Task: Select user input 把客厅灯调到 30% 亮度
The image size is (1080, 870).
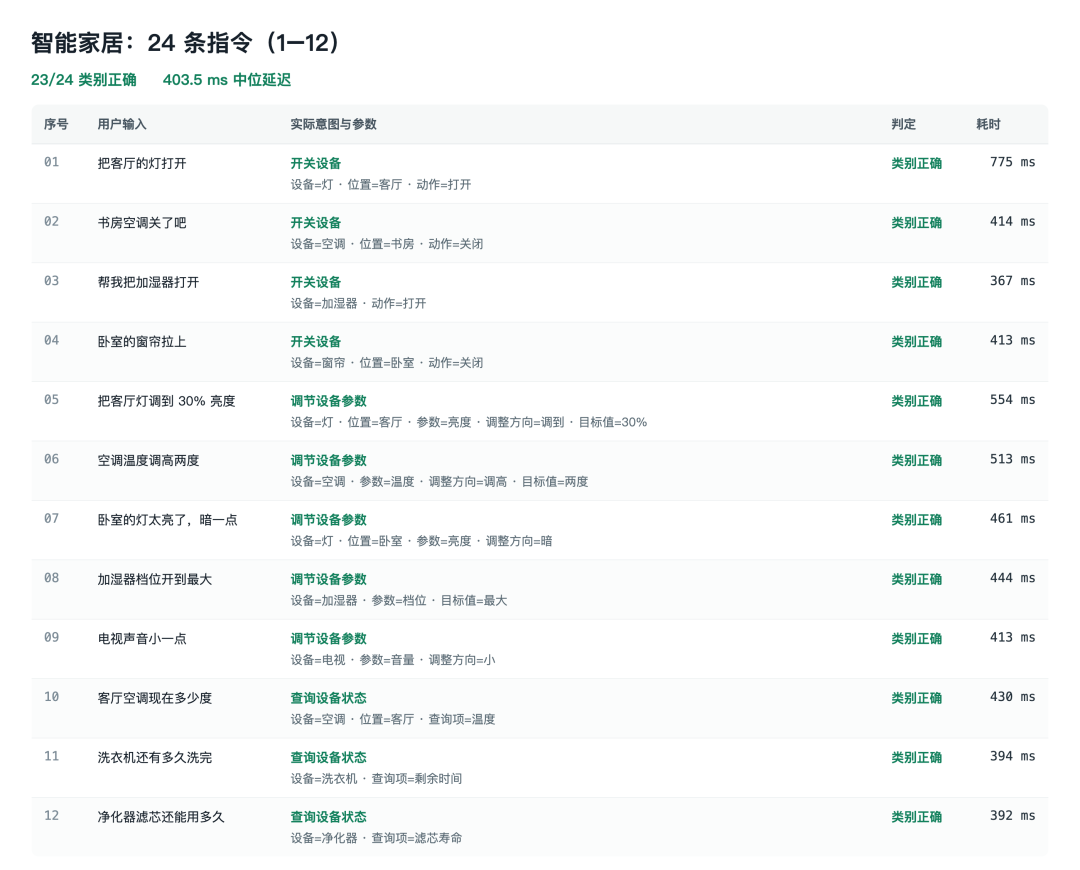Action: point(167,401)
